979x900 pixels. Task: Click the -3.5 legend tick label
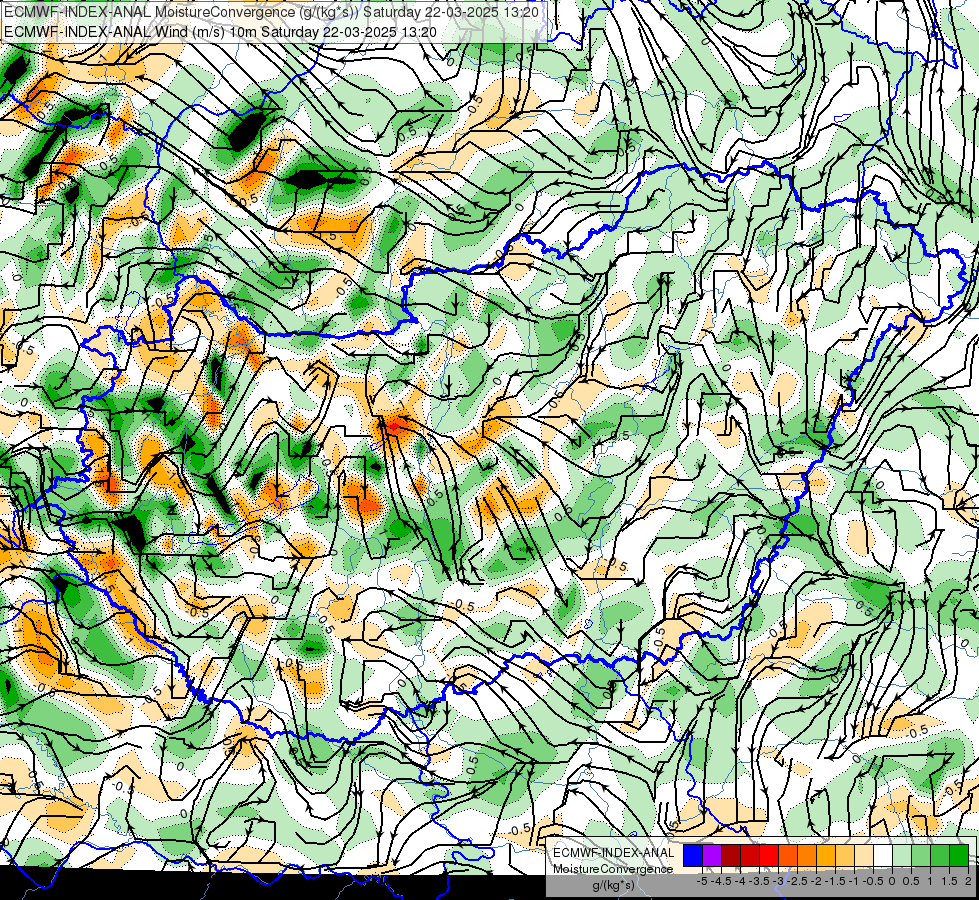759,881
